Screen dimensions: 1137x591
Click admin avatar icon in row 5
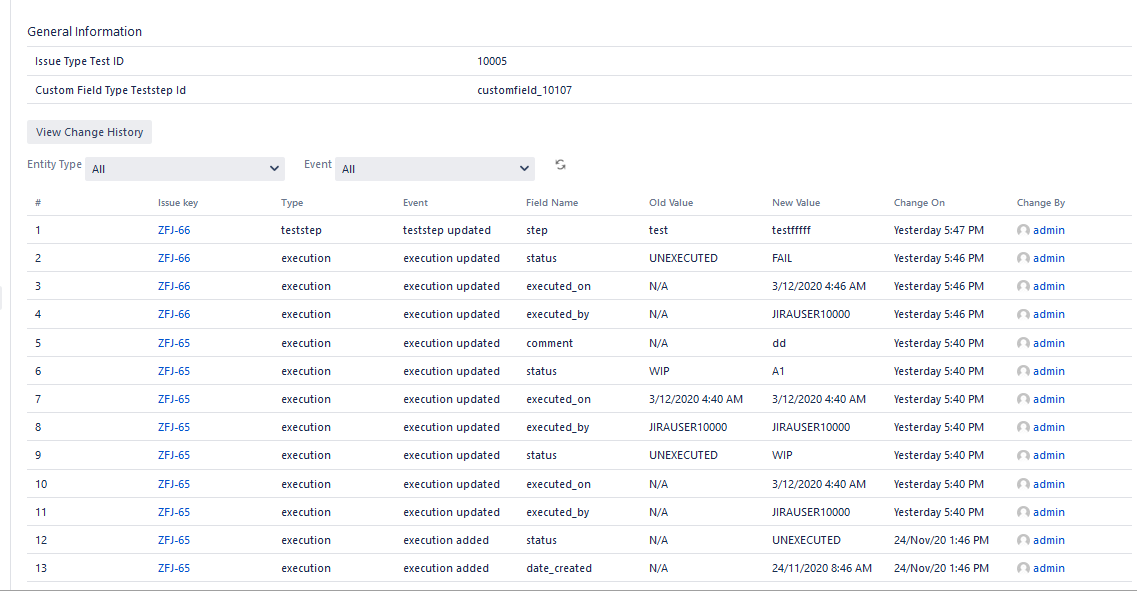[1023, 343]
